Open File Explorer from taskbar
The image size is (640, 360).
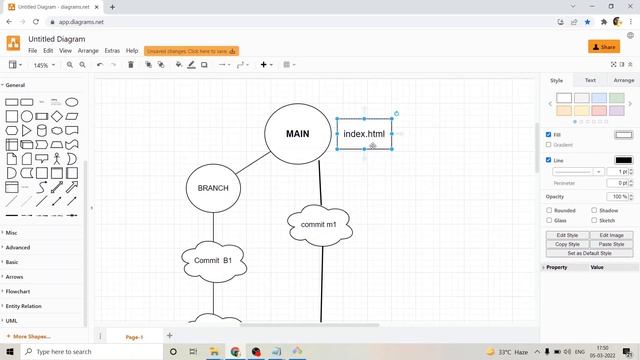[x=214, y=351]
